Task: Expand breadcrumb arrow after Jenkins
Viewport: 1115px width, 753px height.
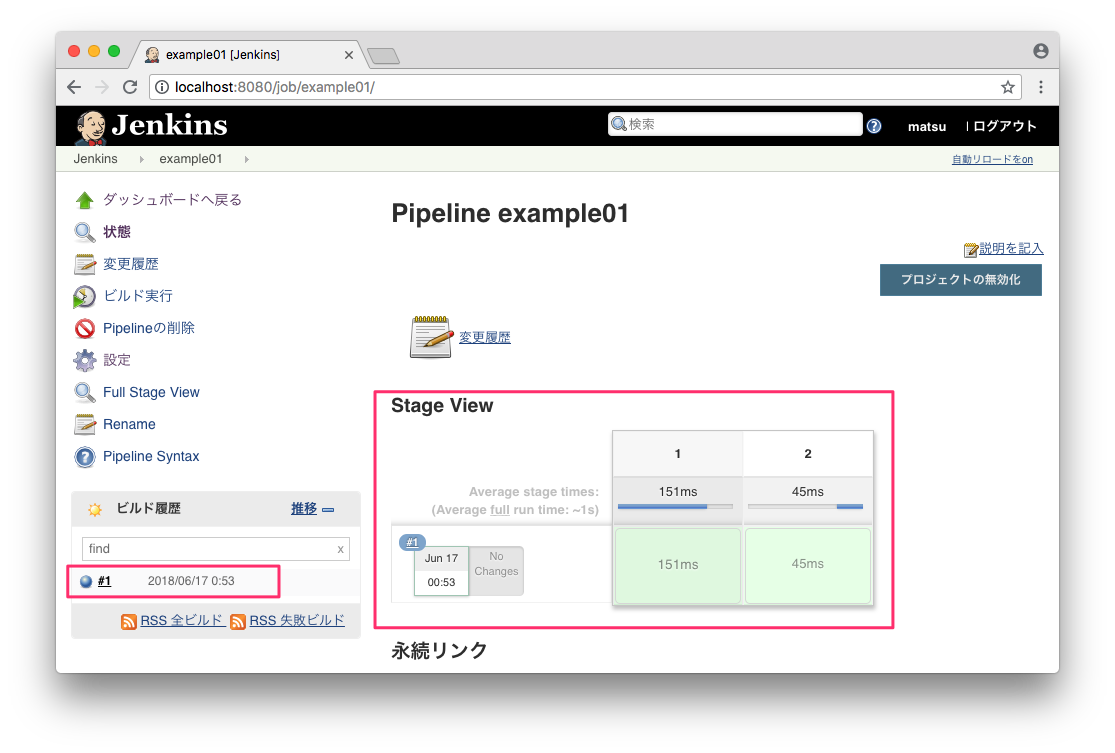Action: [x=141, y=160]
